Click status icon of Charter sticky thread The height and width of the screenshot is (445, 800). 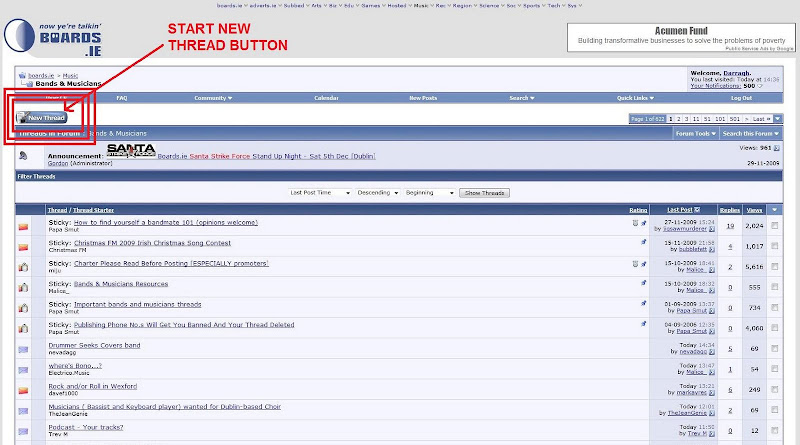click(23, 267)
